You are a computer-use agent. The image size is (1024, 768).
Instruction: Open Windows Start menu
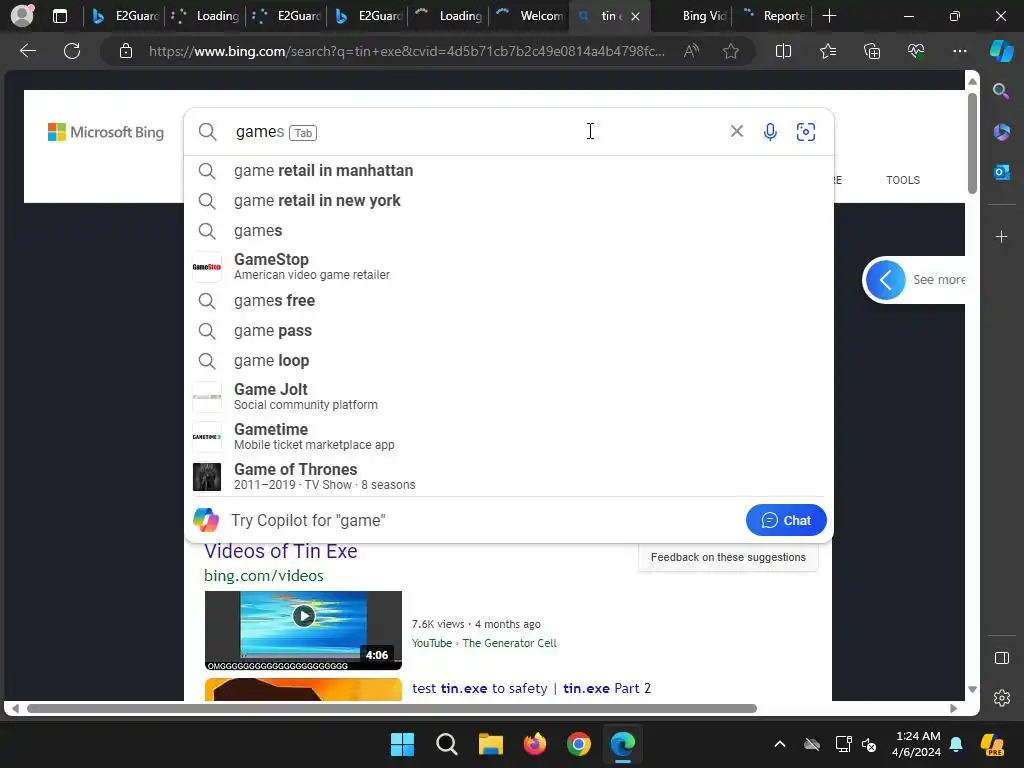(402, 744)
